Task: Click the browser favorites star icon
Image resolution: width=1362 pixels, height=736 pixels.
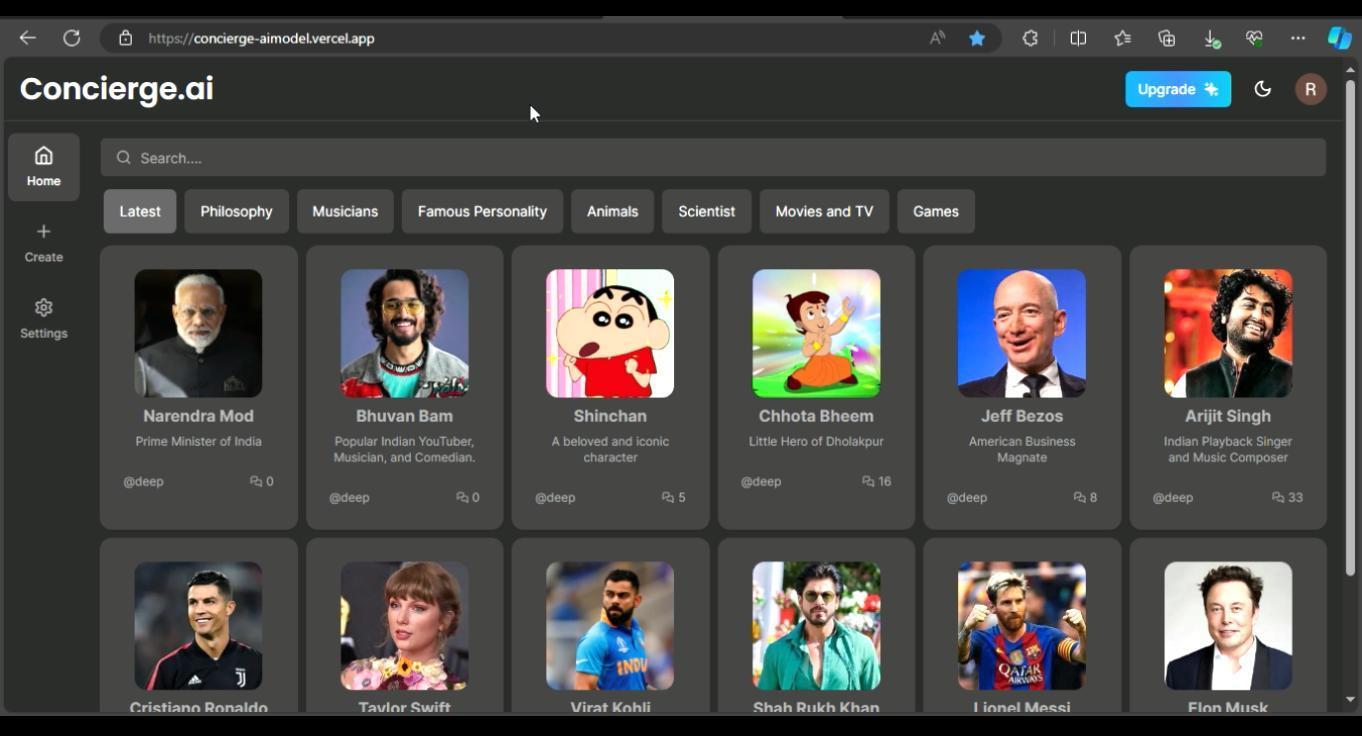Action: point(977,38)
